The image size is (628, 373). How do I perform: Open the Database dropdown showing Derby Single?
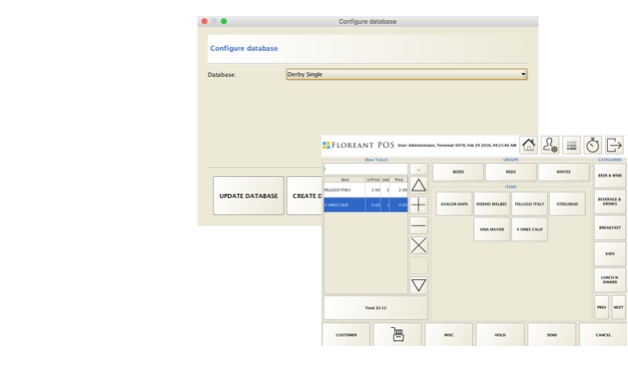point(407,74)
